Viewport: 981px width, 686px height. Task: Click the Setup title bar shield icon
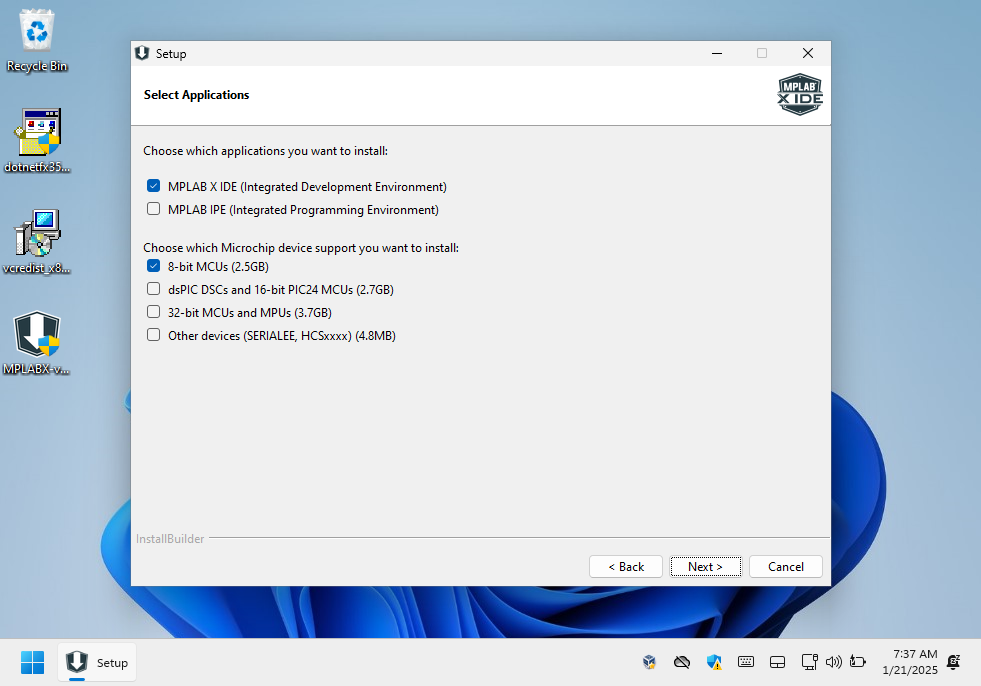(x=142, y=53)
